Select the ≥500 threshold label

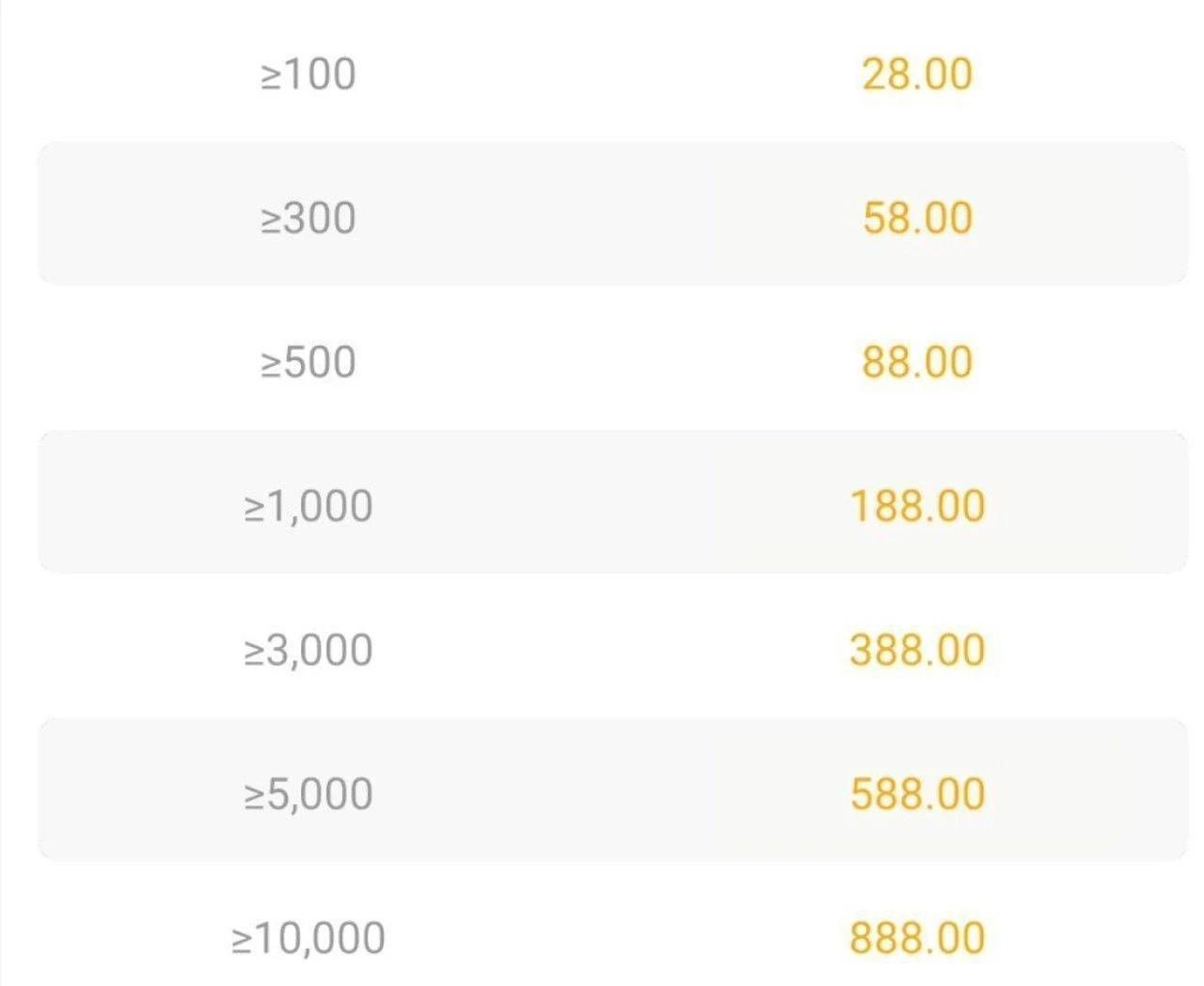pos(308,362)
